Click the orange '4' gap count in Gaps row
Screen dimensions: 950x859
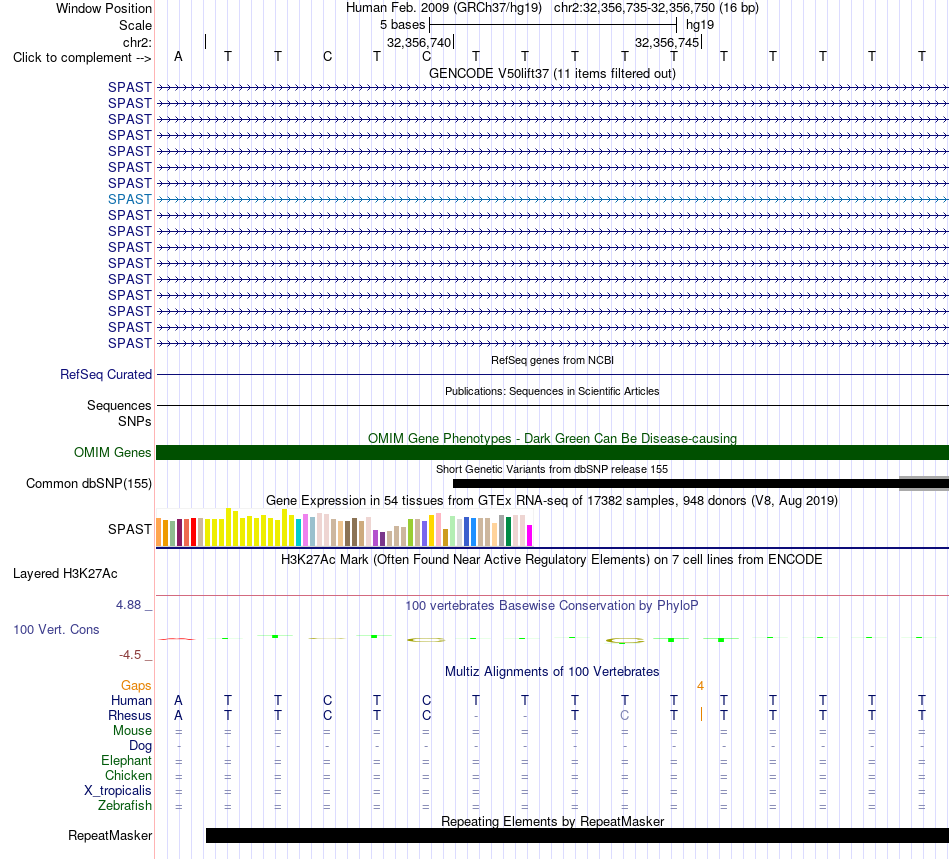(x=700, y=686)
